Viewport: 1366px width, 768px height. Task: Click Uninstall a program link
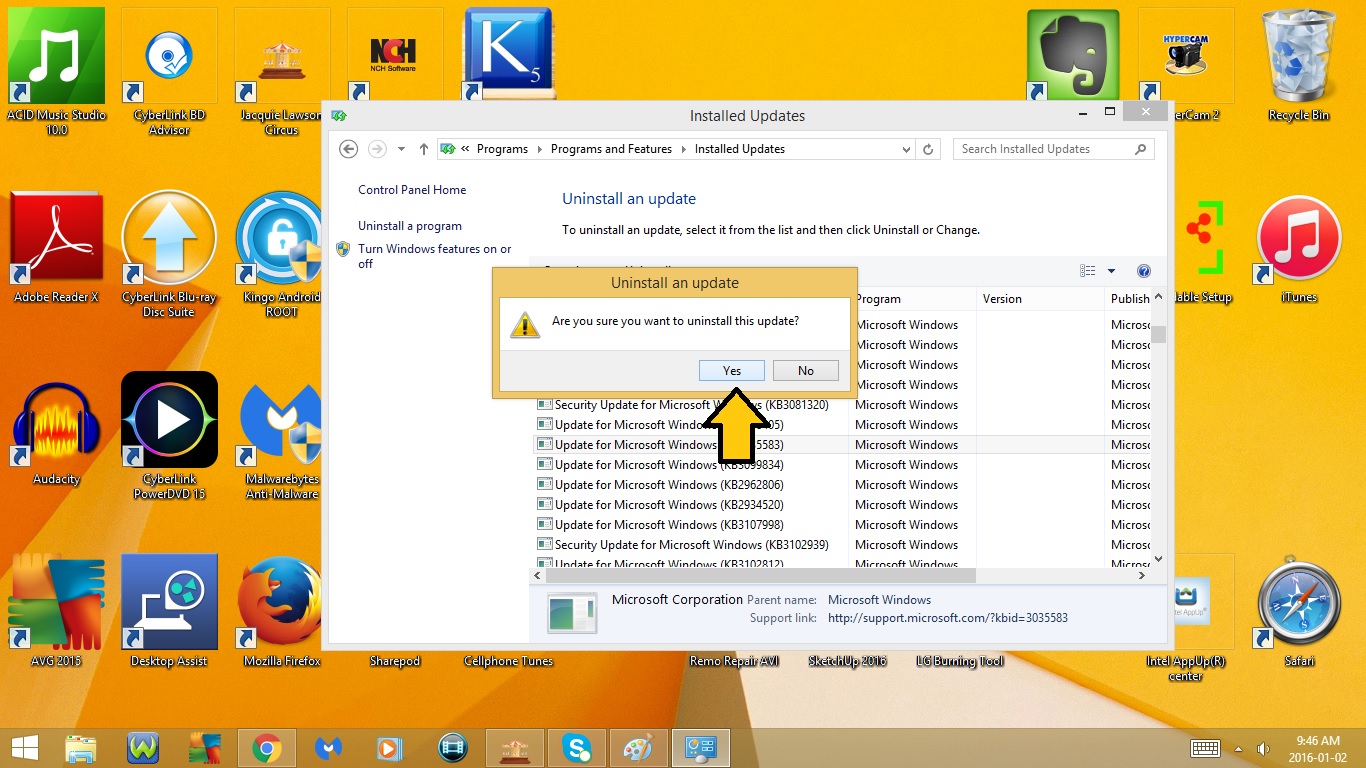tap(410, 226)
